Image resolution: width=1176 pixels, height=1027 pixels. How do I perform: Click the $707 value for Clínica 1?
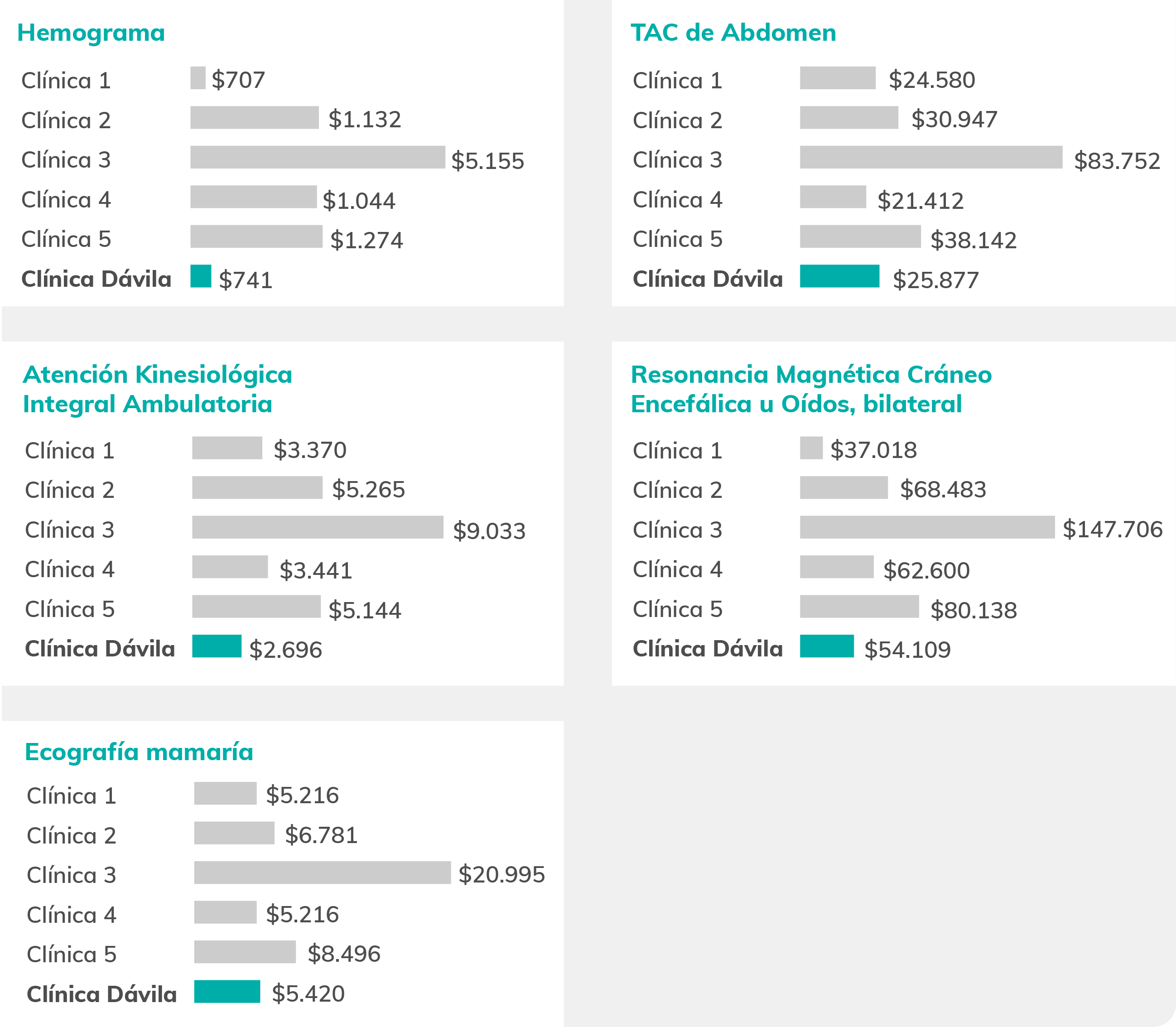(x=238, y=80)
